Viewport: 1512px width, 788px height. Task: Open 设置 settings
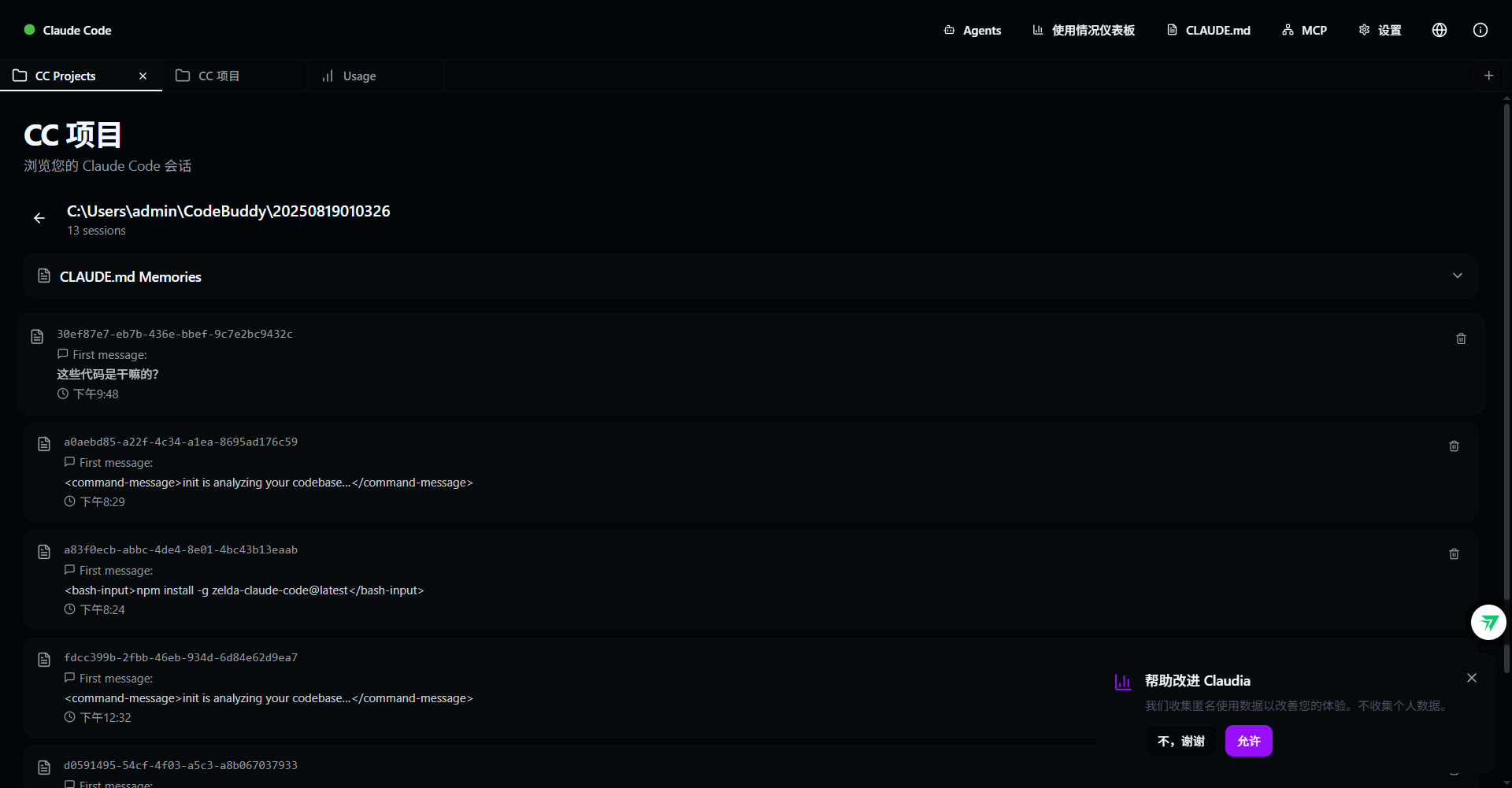(x=1380, y=30)
